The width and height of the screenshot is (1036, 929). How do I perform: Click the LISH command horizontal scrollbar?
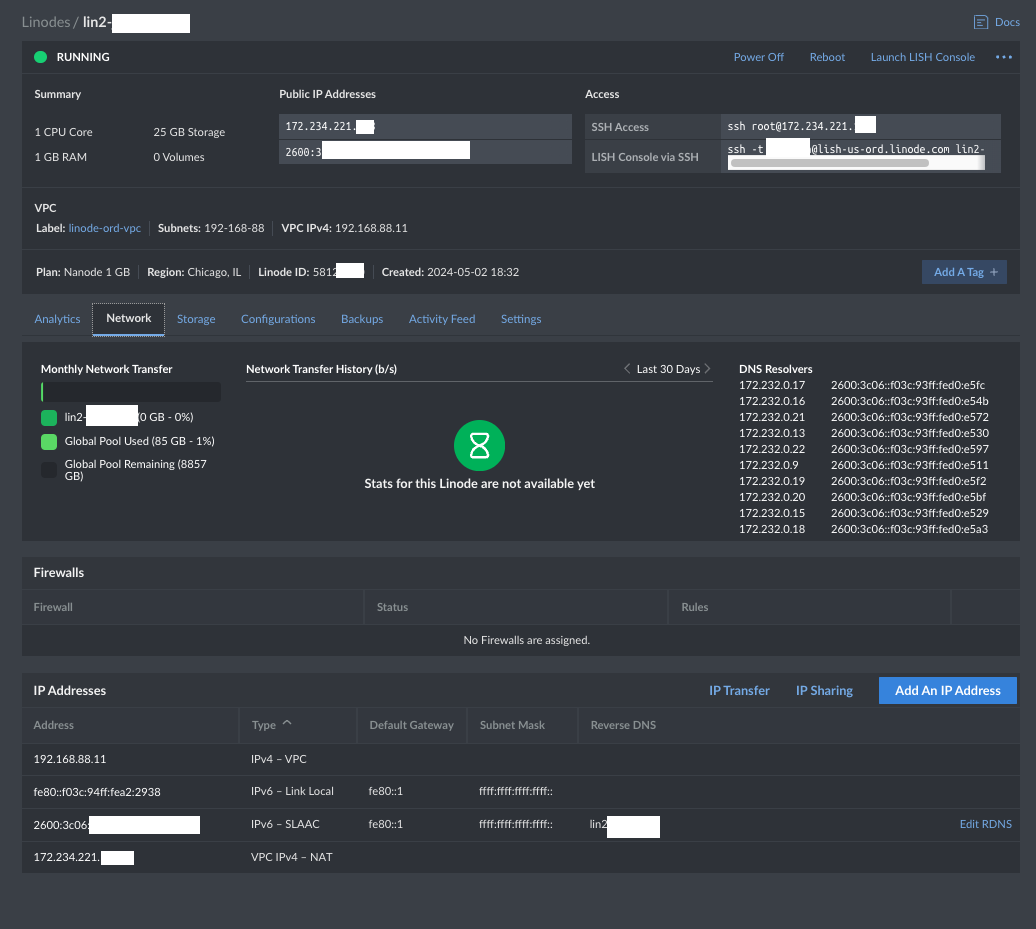829,163
